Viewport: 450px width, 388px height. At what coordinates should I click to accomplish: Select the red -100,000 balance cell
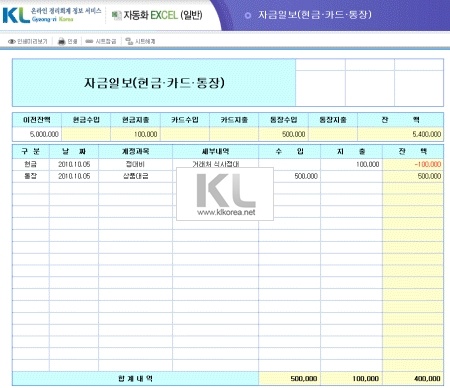tap(413, 164)
